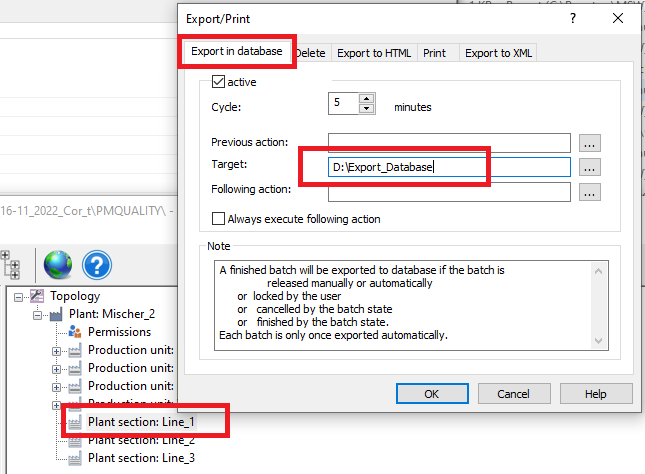Click the Plant: Mischer_2 factory icon
This screenshot has height=474, width=645.
coord(56,314)
